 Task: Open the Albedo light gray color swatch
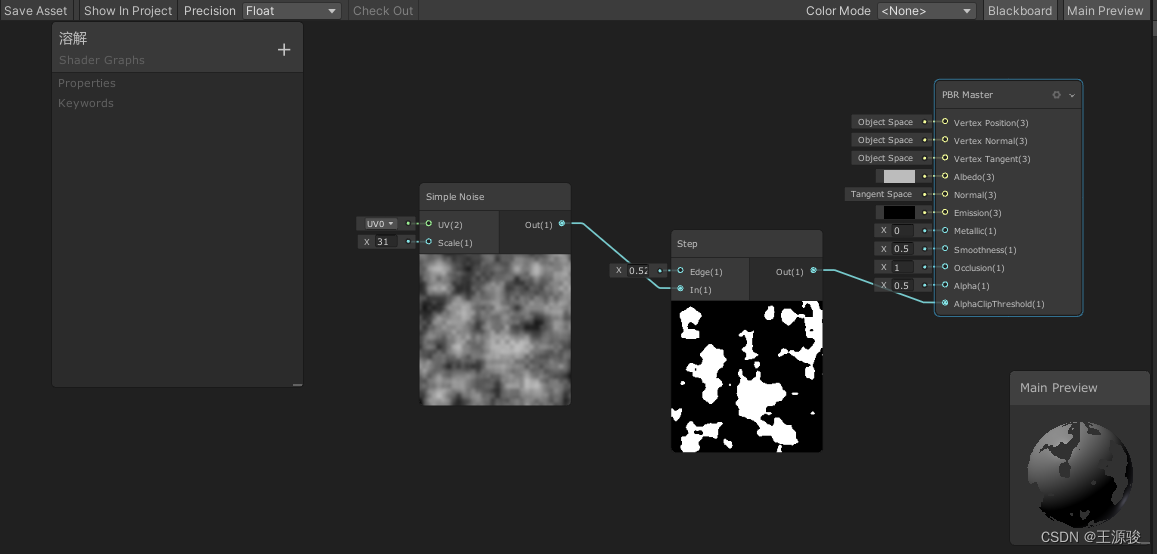tap(899, 177)
